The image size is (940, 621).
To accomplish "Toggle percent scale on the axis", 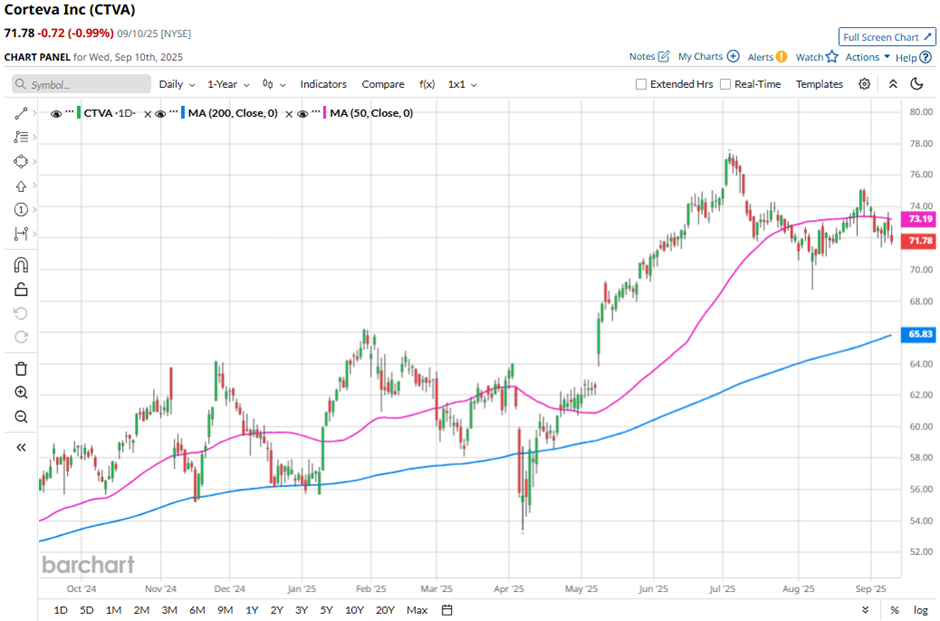I will [894, 610].
